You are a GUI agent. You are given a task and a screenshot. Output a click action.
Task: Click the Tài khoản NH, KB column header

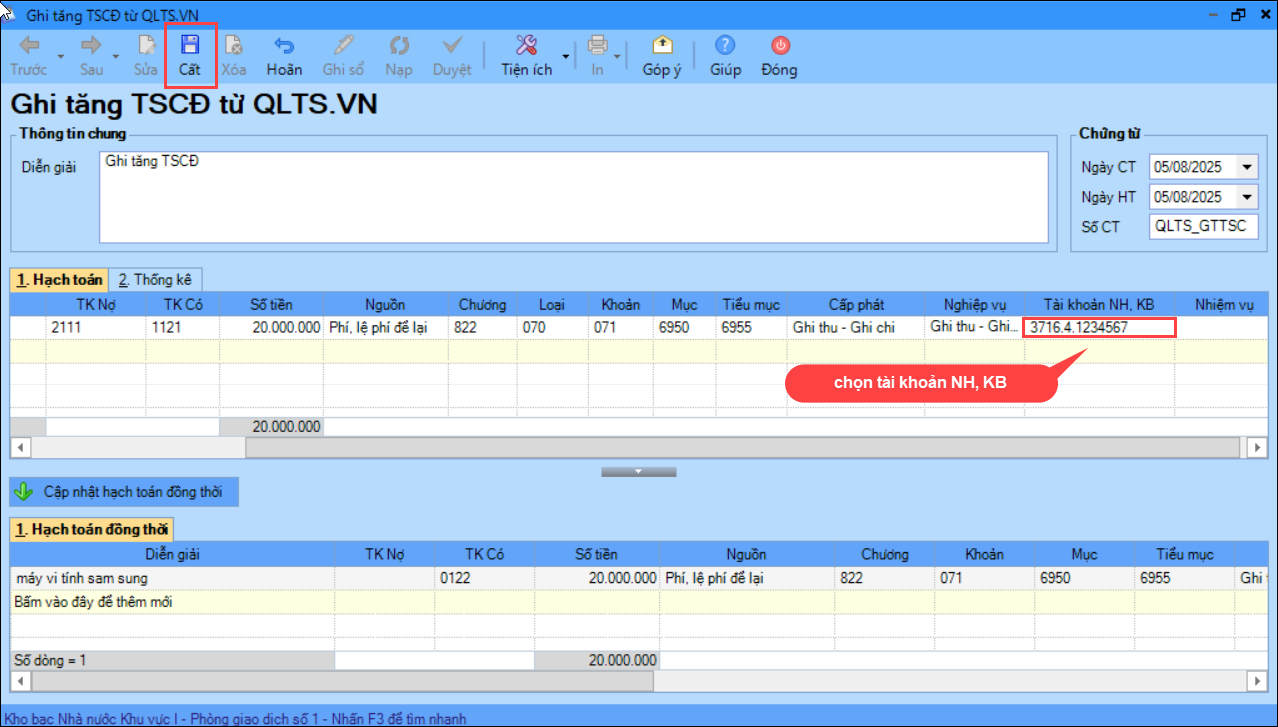(x=1099, y=304)
